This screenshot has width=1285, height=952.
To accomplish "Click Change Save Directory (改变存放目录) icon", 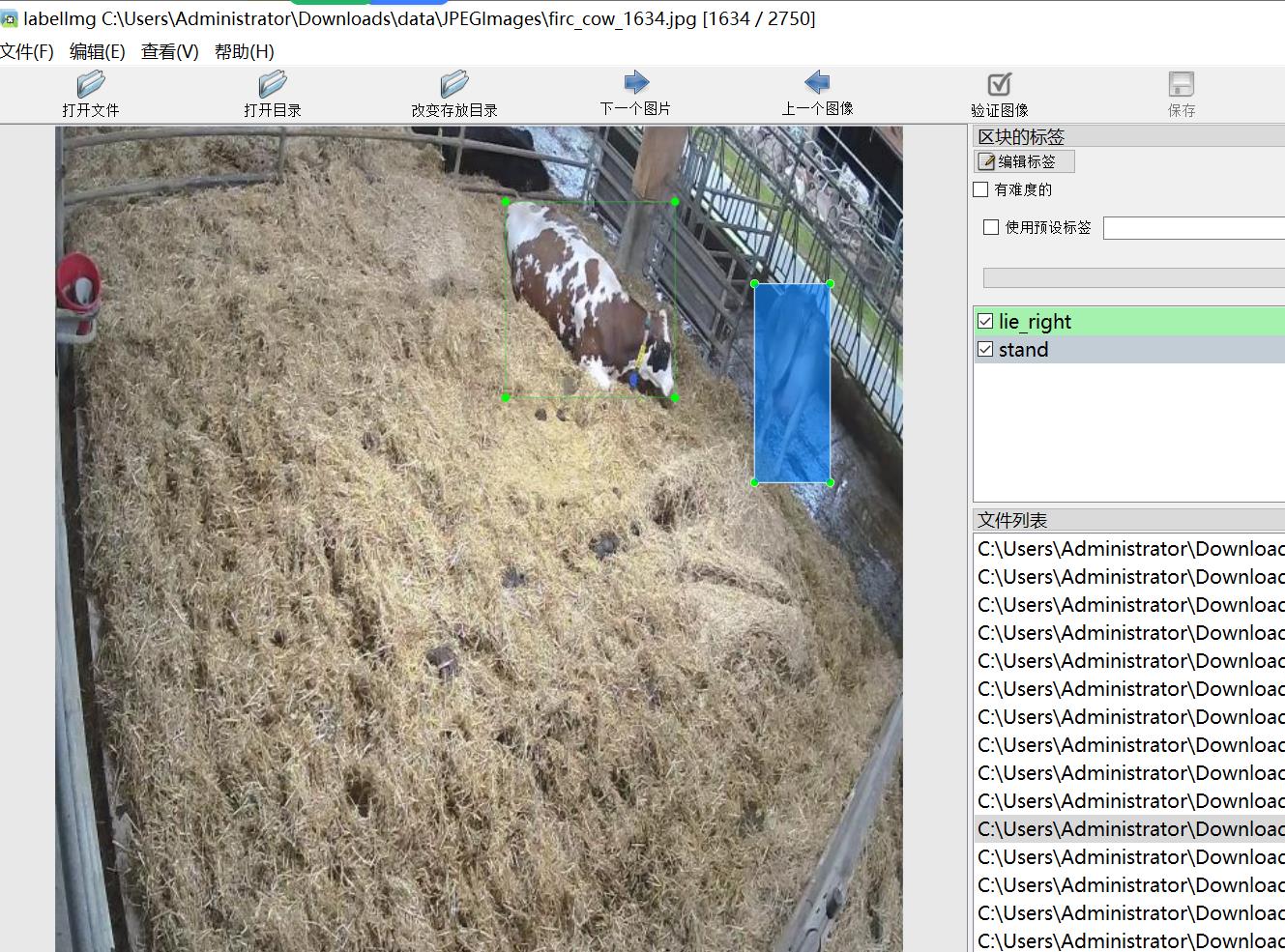I will (x=453, y=84).
